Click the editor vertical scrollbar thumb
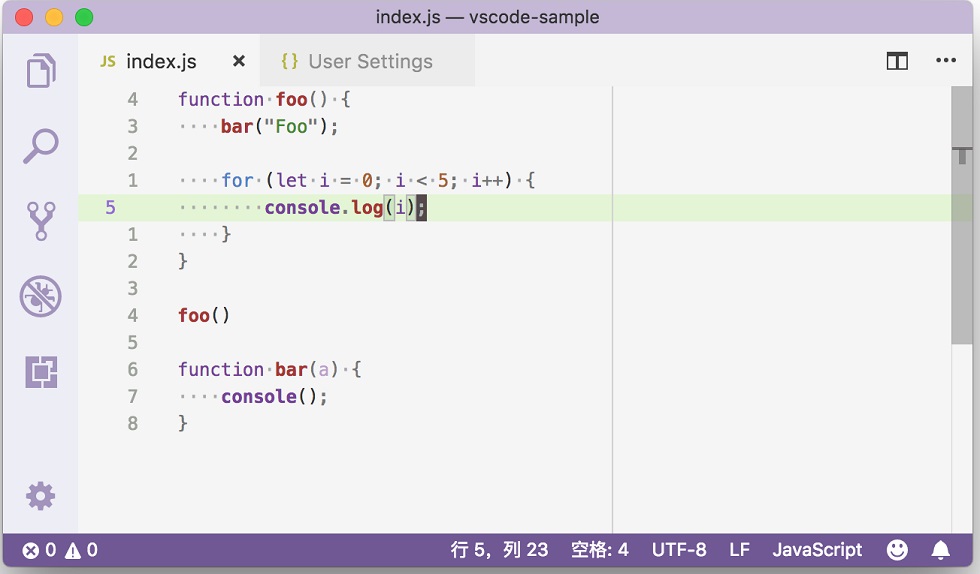The height and width of the screenshot is (574, 980). 962,215
